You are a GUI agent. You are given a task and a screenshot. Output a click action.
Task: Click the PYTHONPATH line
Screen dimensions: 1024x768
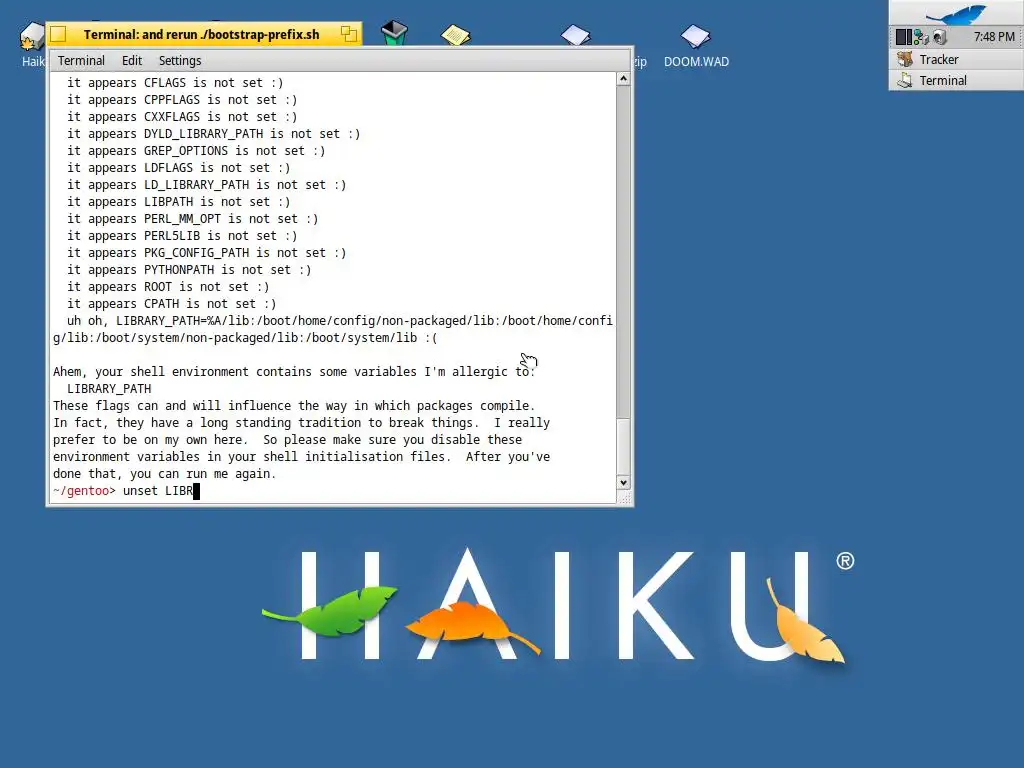tap(189, 270)
